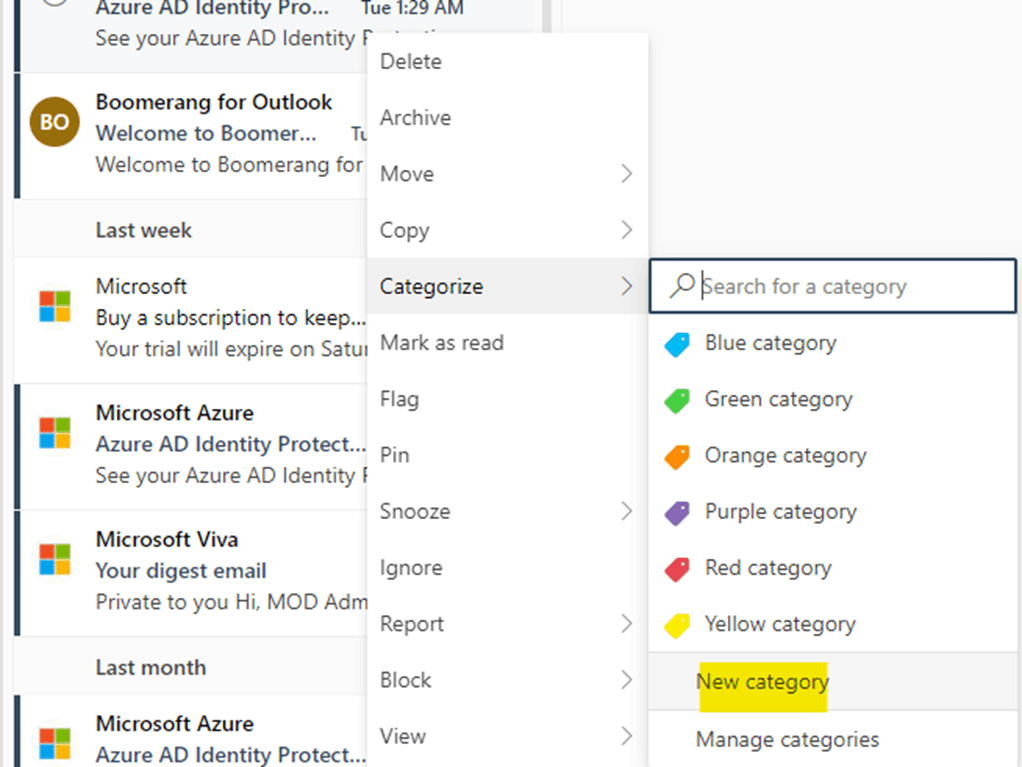The width and height of the screenshot is (1022, 767).
Task: Click 'Your trial will expire on' preview text
Action: (x=231, y=349)
